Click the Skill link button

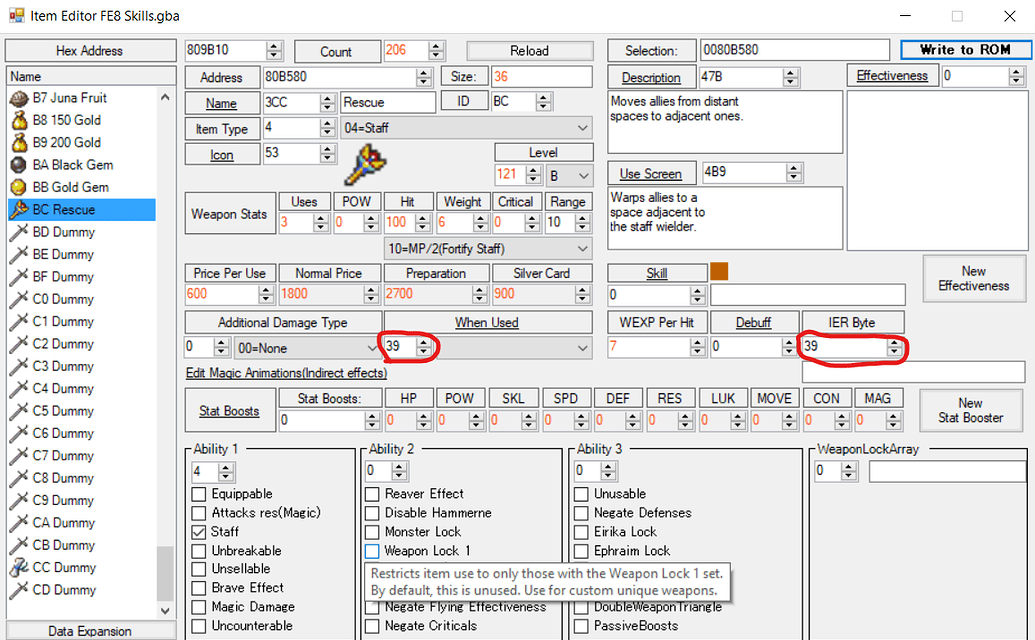pyautogui.click(x=657, y=273)
